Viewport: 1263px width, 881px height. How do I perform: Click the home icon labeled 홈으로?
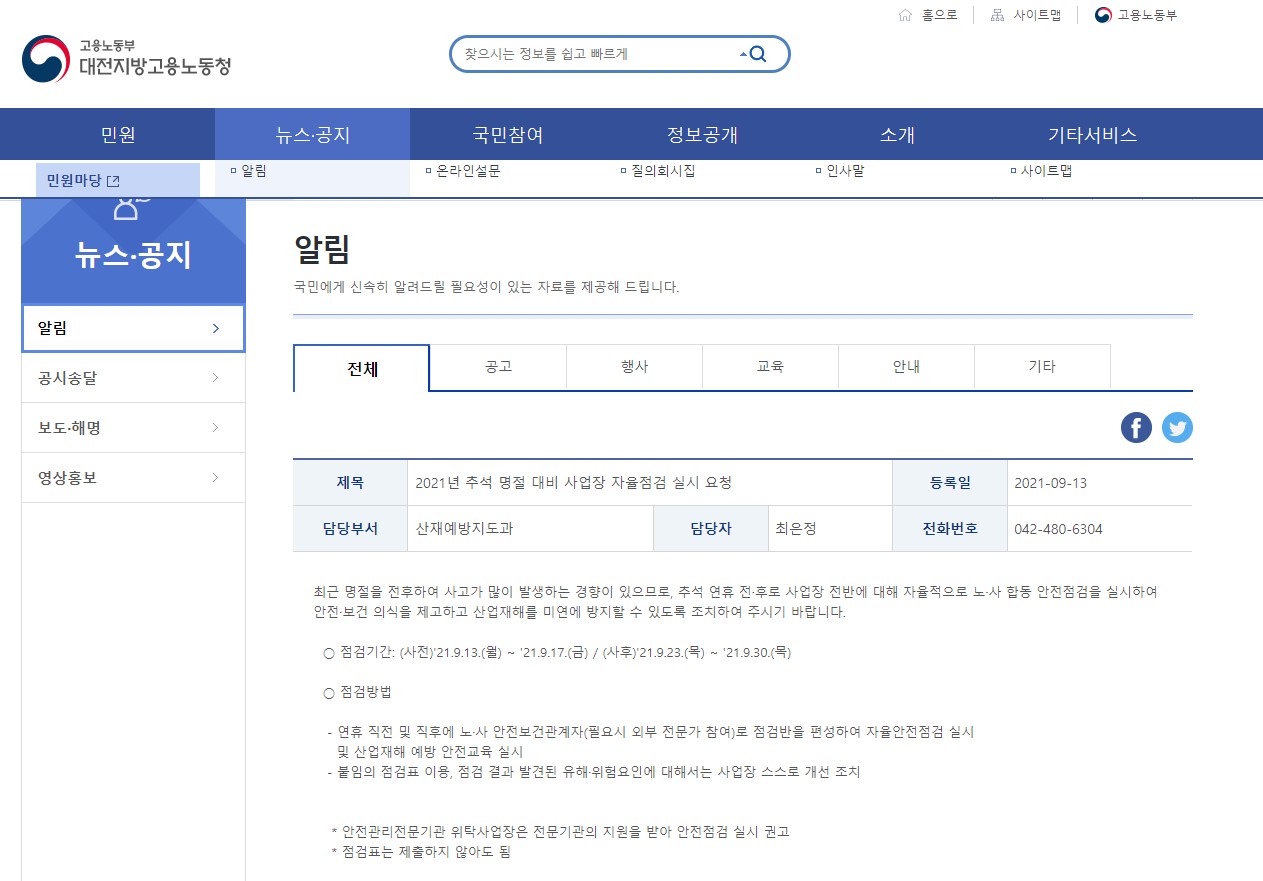905,15
